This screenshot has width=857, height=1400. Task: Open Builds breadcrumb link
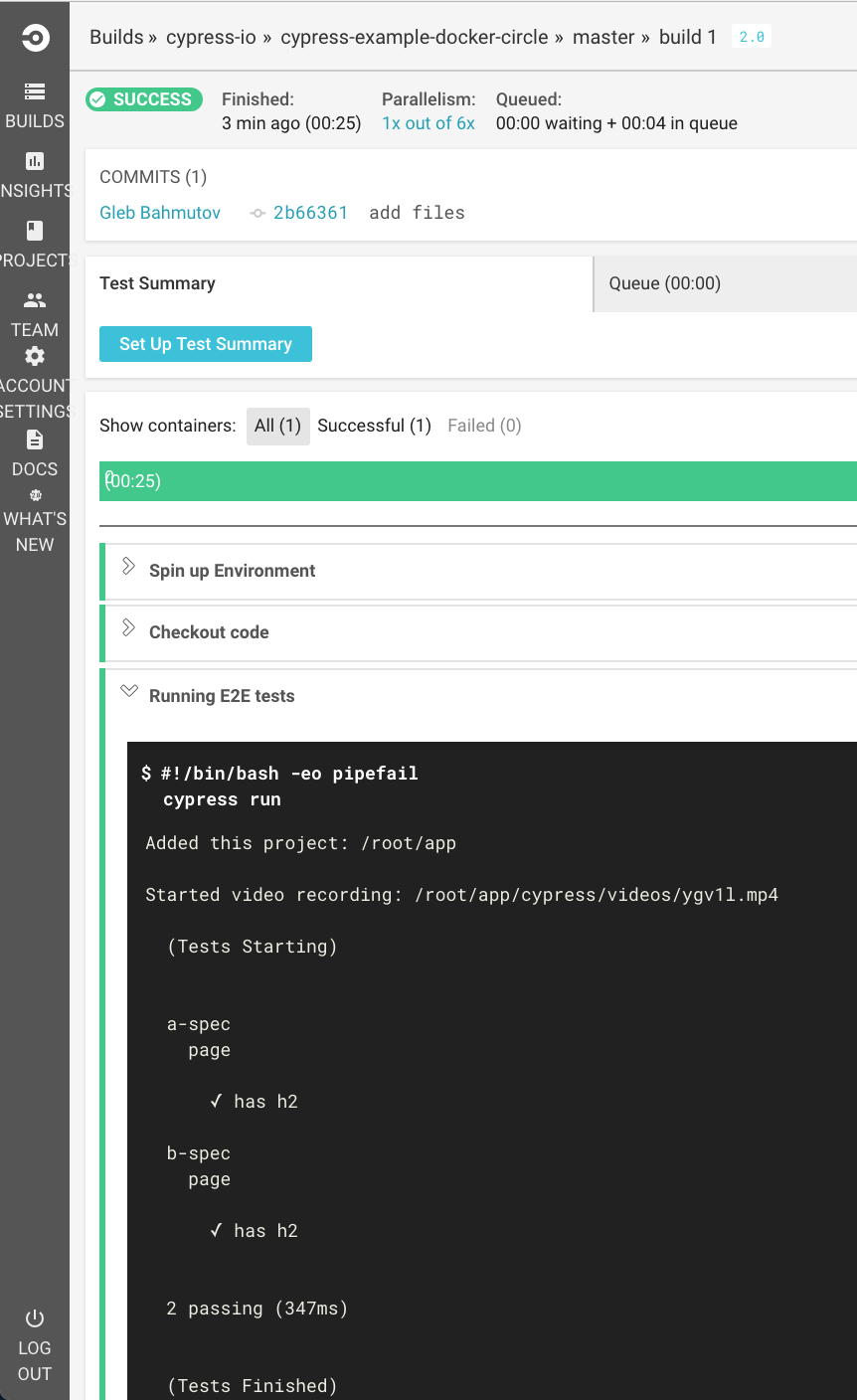tap(116, 37)
